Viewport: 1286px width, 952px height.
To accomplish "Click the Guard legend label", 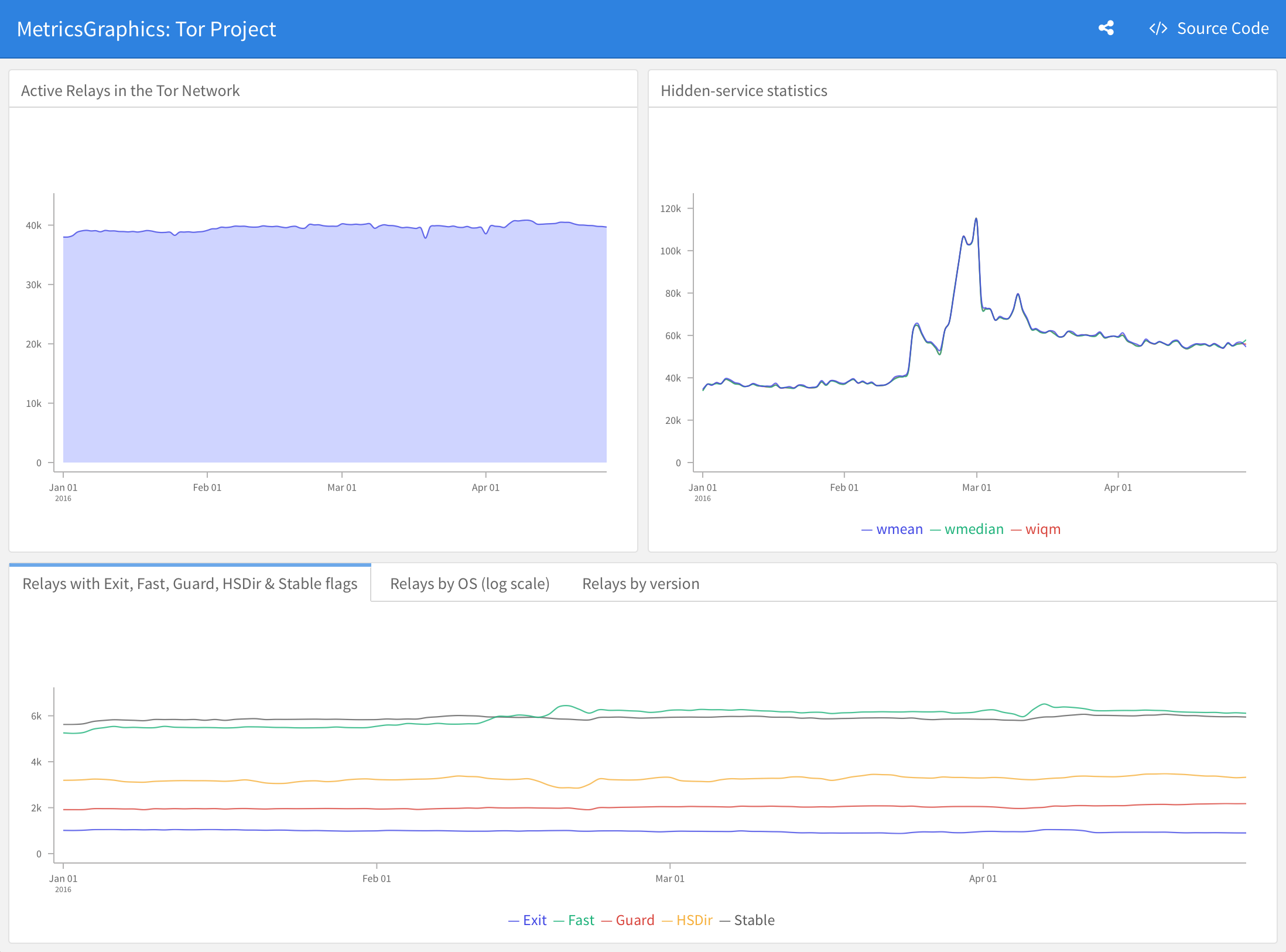I will [x=635, y=920].
